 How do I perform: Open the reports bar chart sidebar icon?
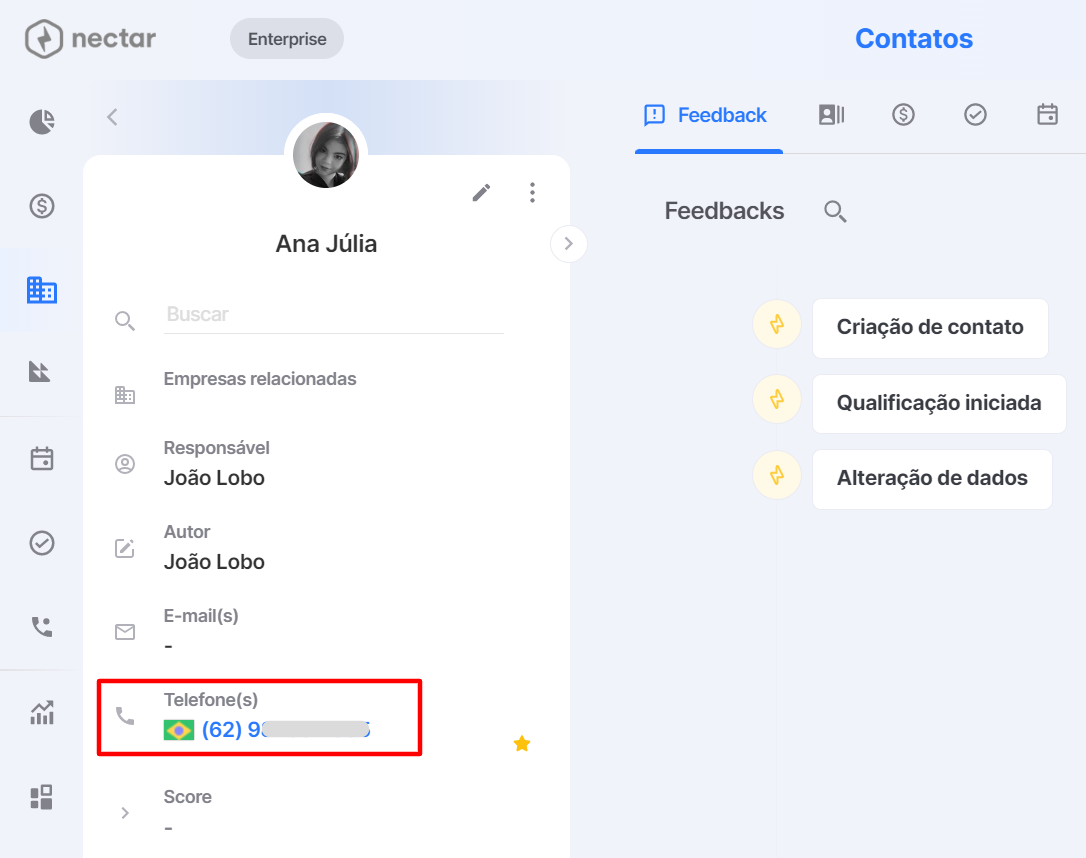point(42,712)
